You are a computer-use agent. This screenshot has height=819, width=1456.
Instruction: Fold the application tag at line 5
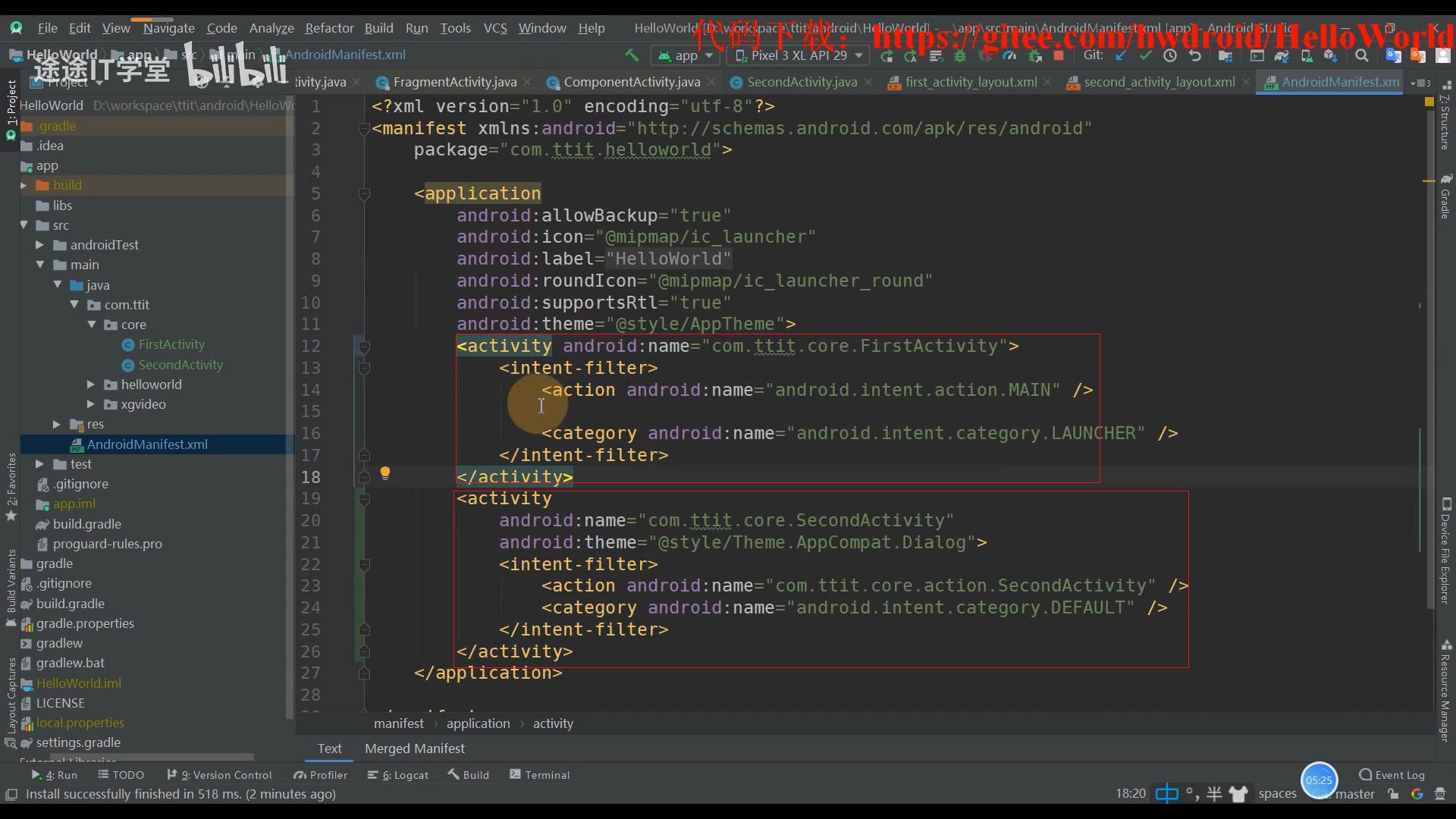tap(364, 194)
